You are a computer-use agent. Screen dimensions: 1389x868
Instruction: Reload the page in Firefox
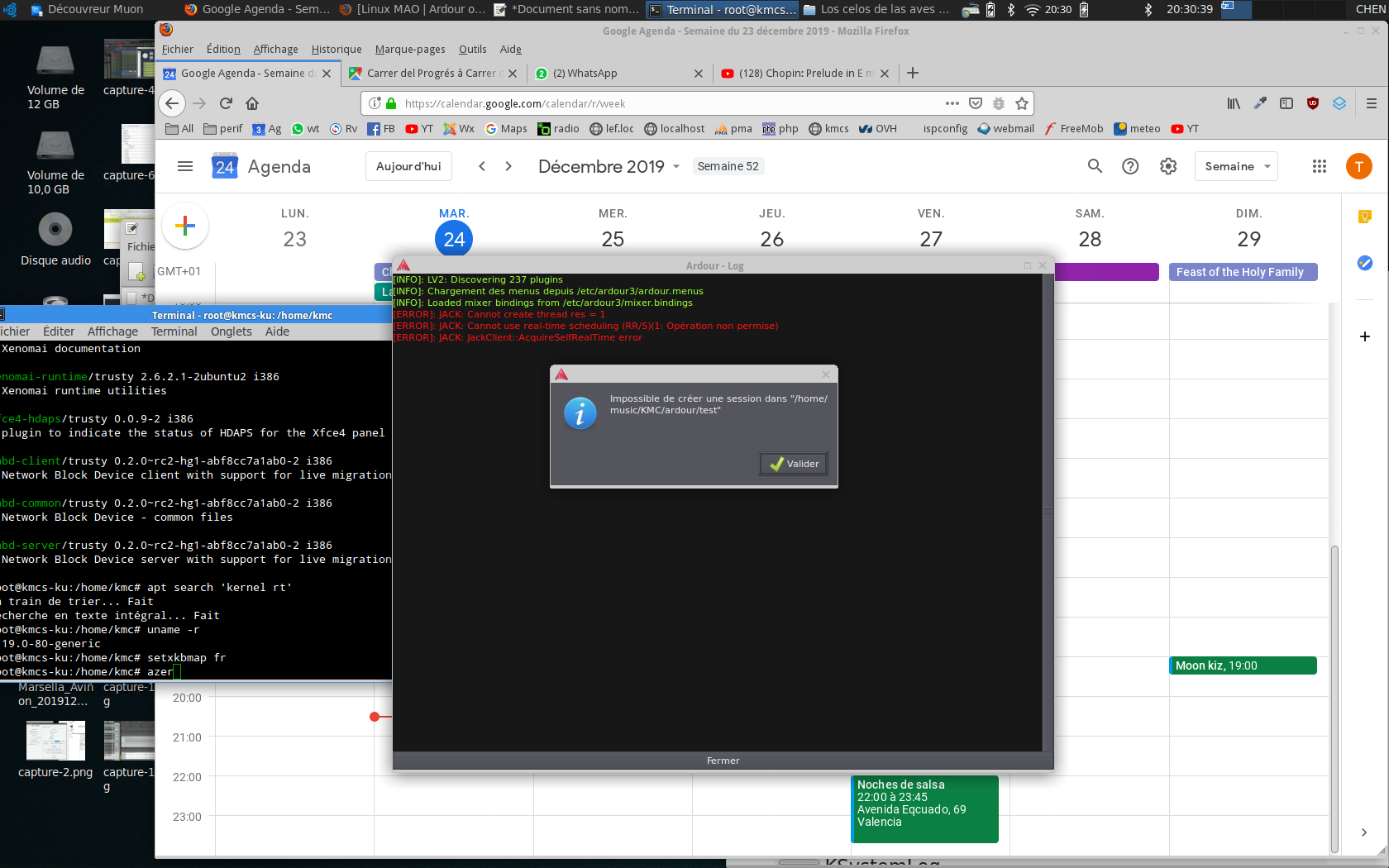coord(226,103)
